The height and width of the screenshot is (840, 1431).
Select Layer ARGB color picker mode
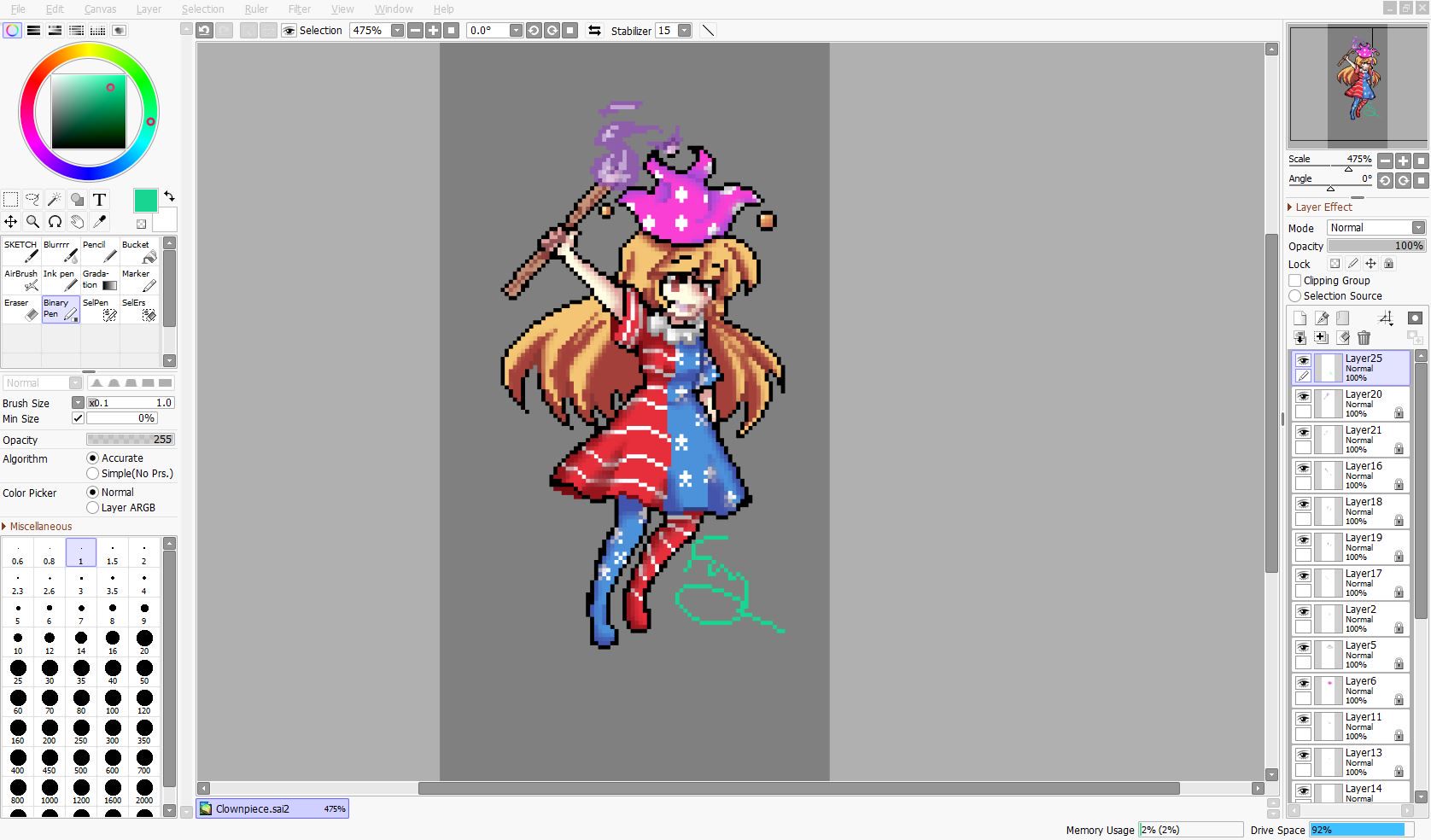pos(93,507)
